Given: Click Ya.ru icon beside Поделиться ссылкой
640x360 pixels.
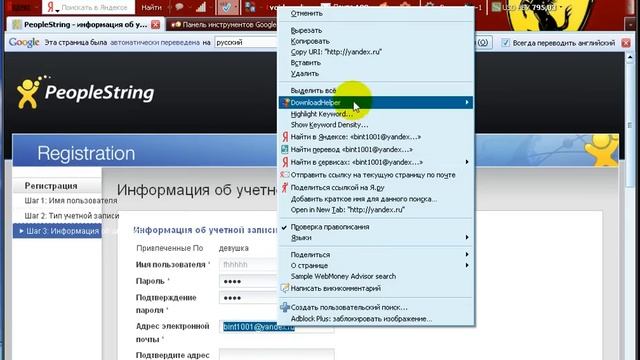Looking at the screenshot, I should (x=285, y=187).
